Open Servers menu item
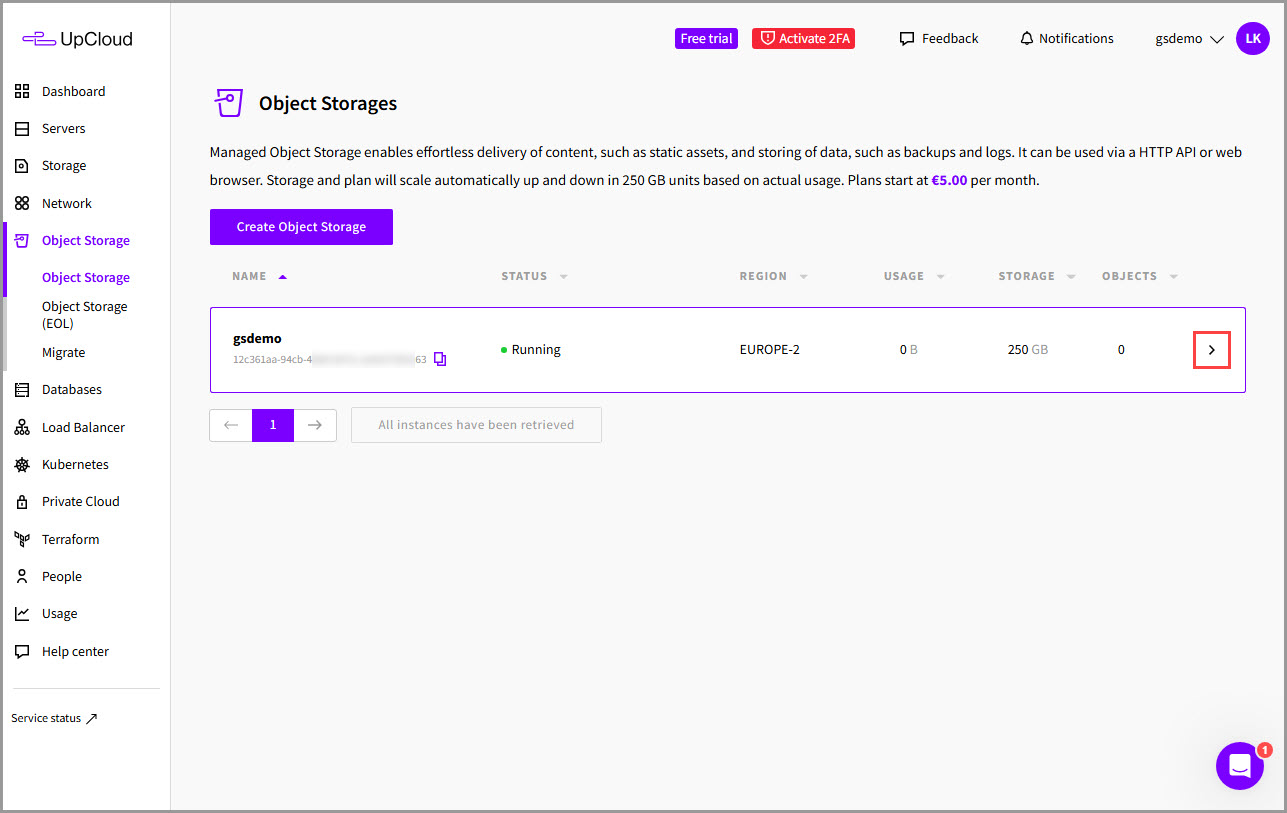1287x813 pixels. (x=63, y=129)
